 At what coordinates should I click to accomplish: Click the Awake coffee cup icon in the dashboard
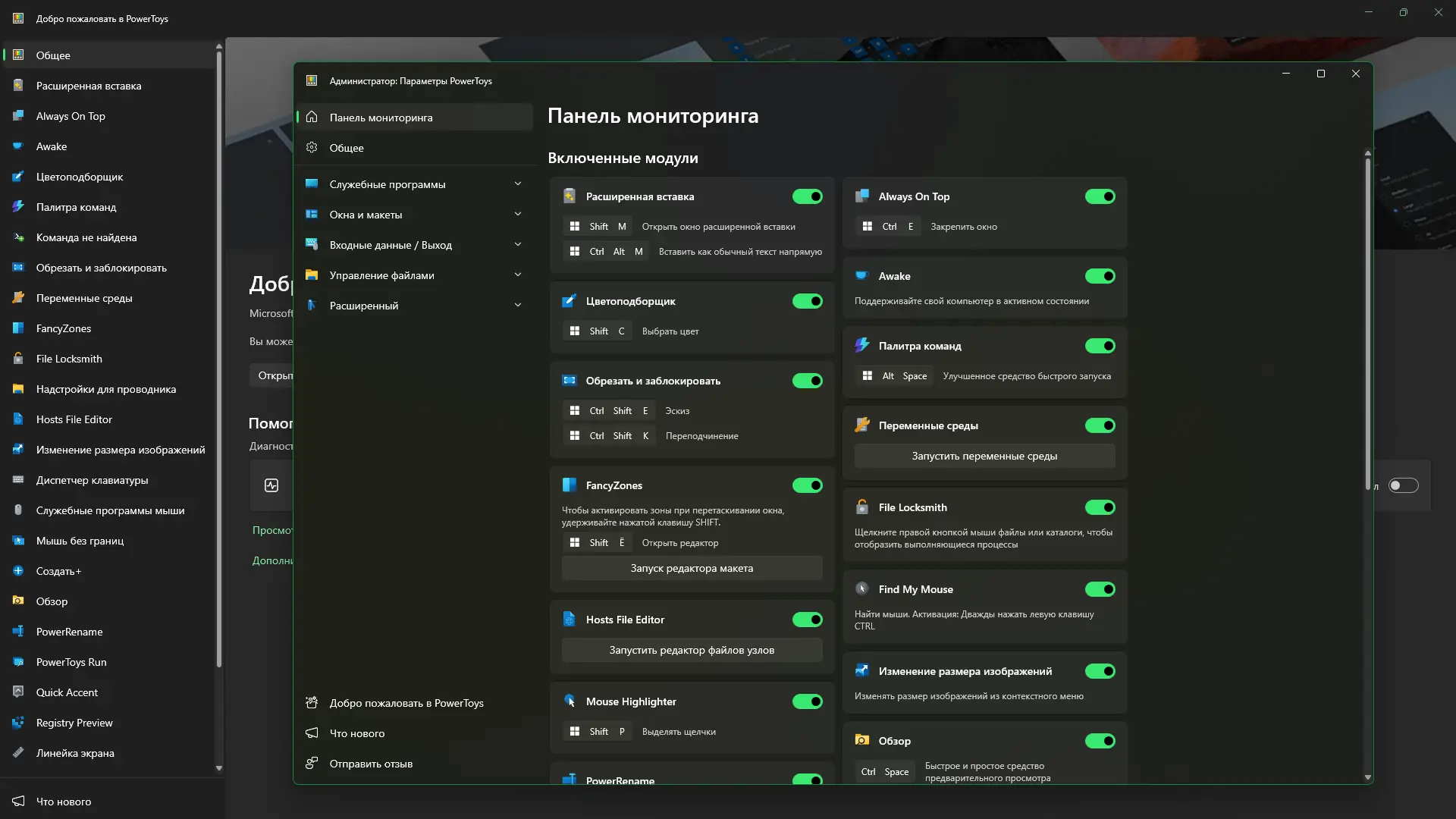(862, 276)
